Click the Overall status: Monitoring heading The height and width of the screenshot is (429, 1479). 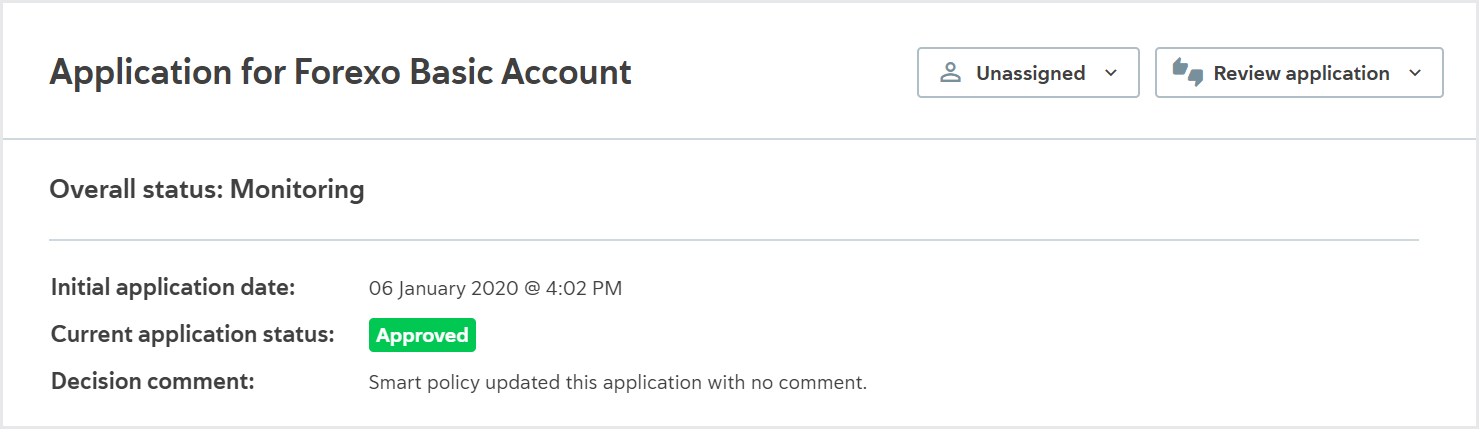207,189
